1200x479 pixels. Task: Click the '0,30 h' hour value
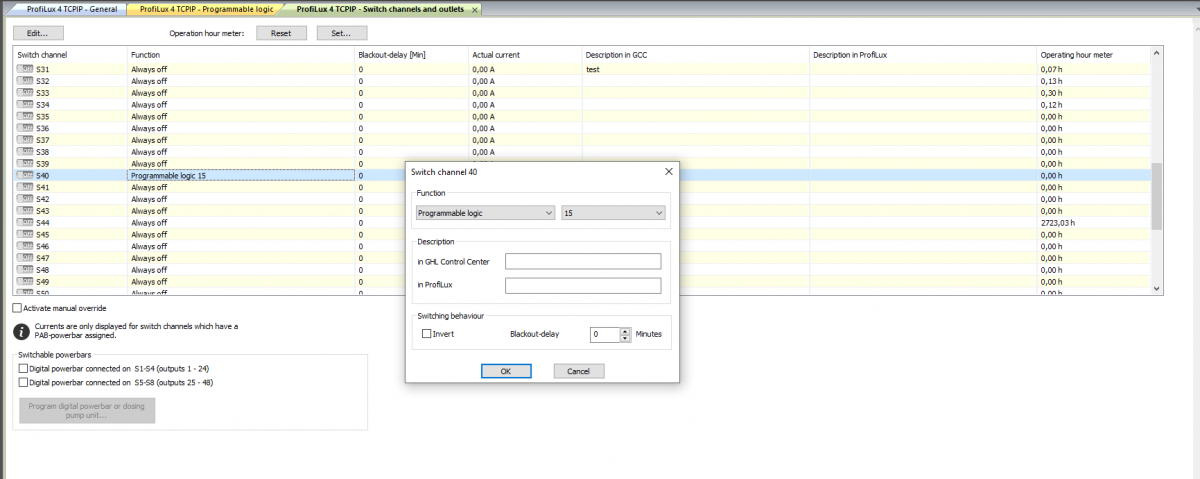click(x=1051, y=93)
